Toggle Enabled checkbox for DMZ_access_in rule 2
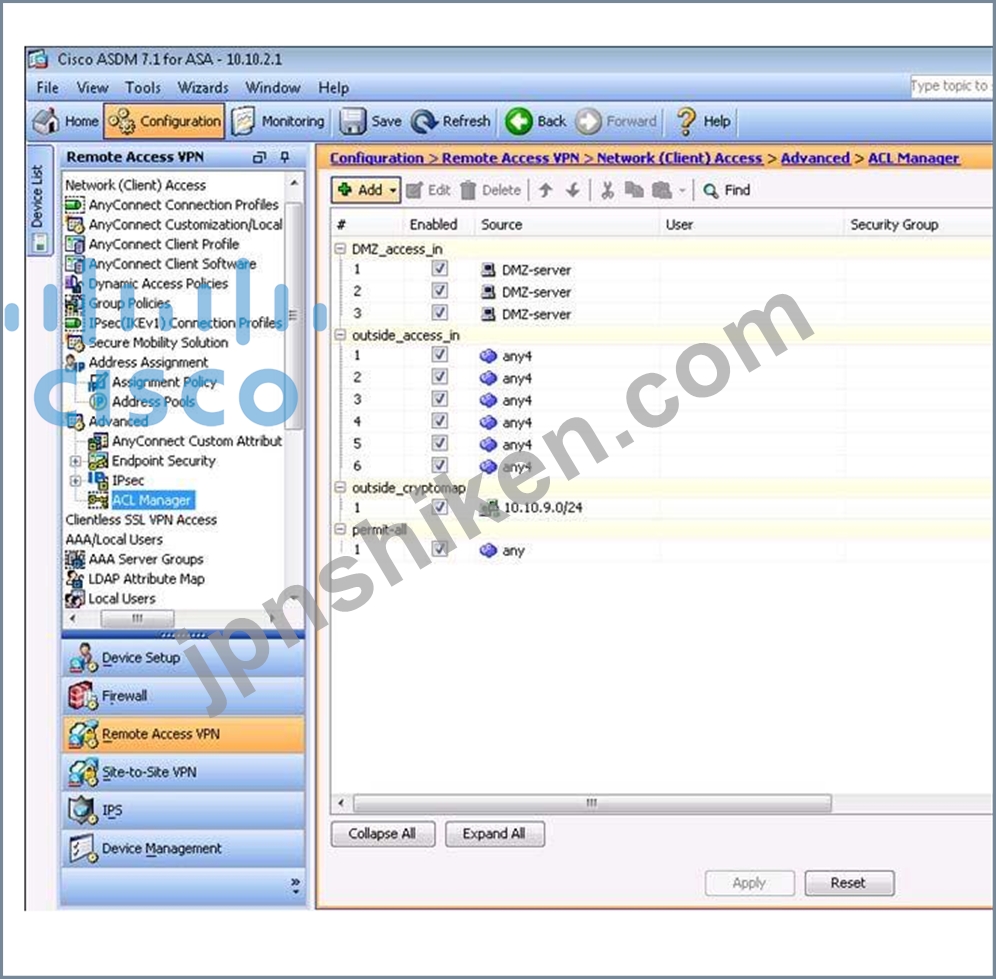 pyautogui.click(x=439, y=291)
